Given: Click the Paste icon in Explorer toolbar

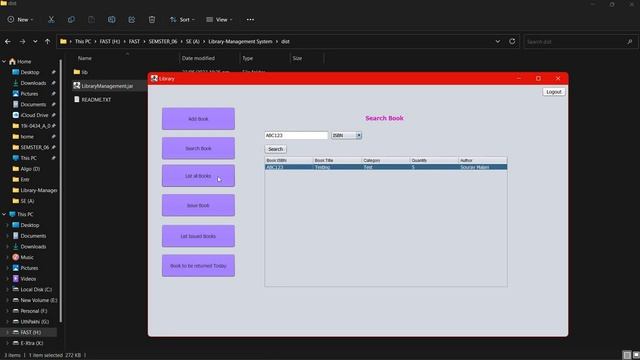Looking at the screenshot, I should pos(91,19).
